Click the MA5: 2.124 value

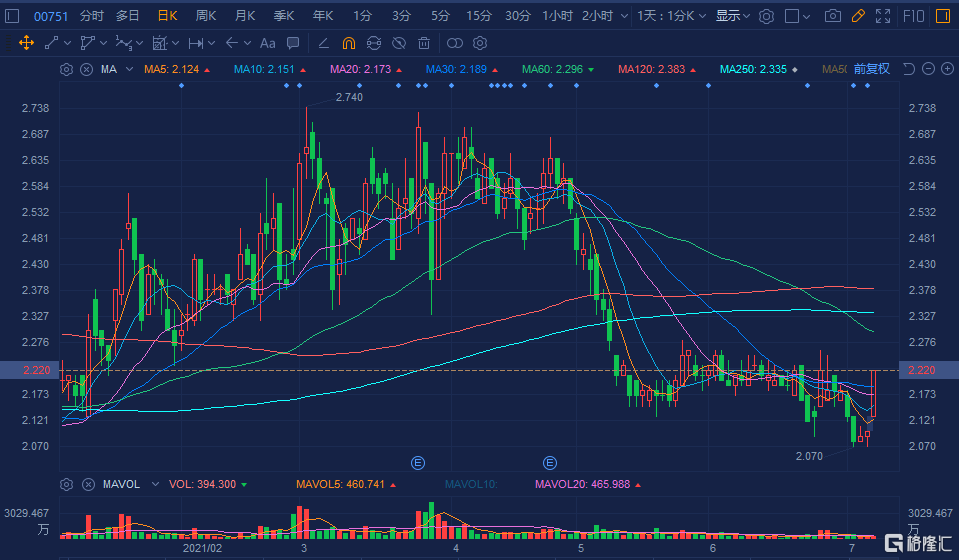point(172,69)
